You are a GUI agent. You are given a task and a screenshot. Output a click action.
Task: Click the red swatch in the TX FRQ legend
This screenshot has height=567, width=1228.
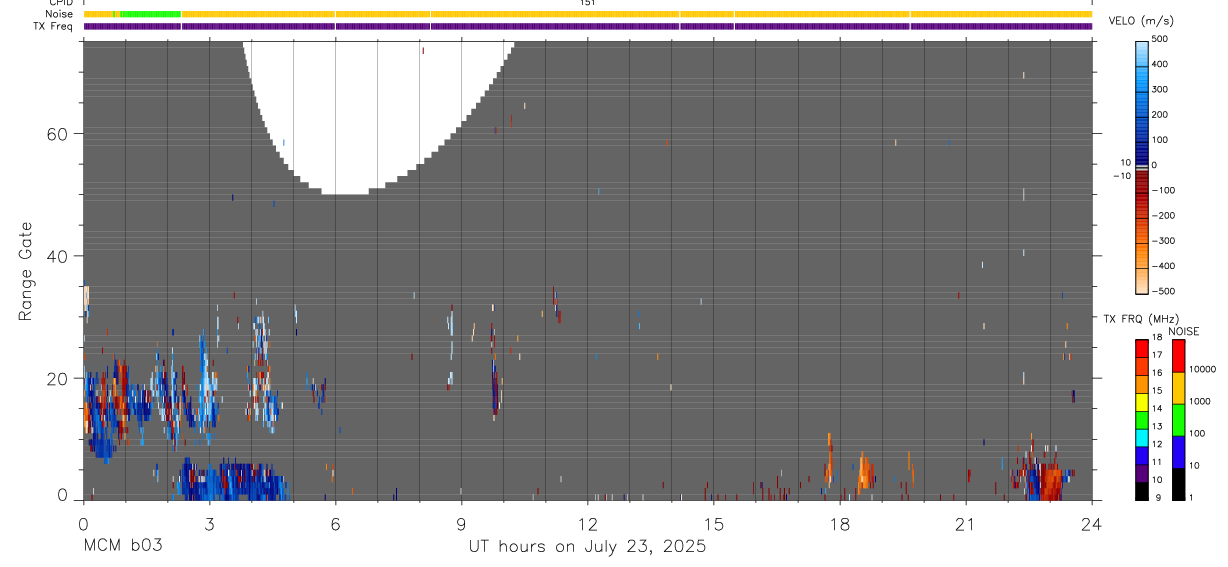tap(1142, 349)
